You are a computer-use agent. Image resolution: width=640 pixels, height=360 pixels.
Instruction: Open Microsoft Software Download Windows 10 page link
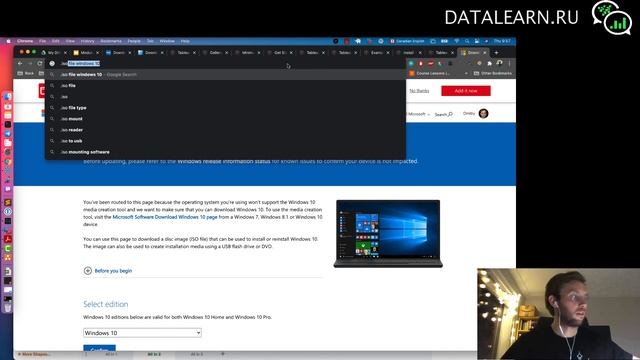[x=165, y=217]
